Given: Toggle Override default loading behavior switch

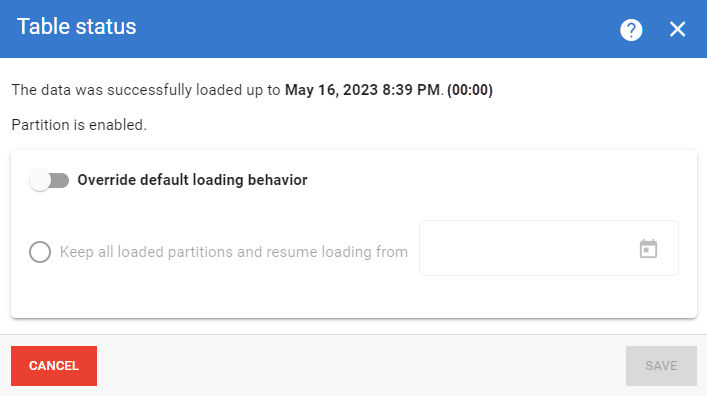Looking at the screenshot, I should 49,180.
